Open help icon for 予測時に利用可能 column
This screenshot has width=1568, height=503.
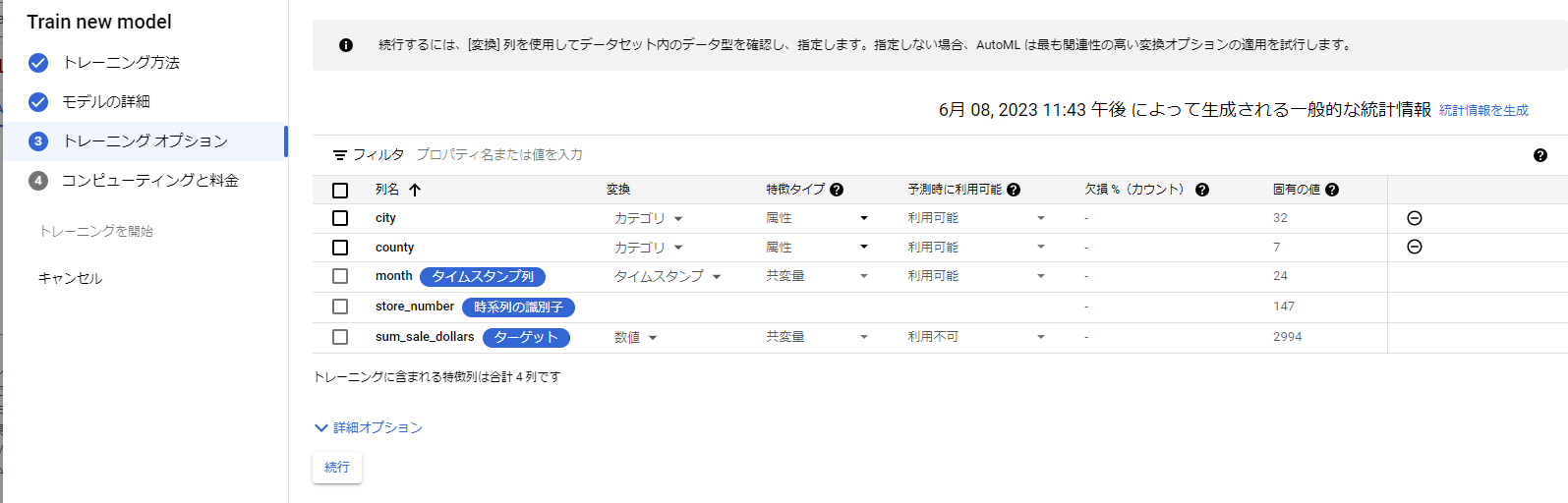(x=1014, y=190)
